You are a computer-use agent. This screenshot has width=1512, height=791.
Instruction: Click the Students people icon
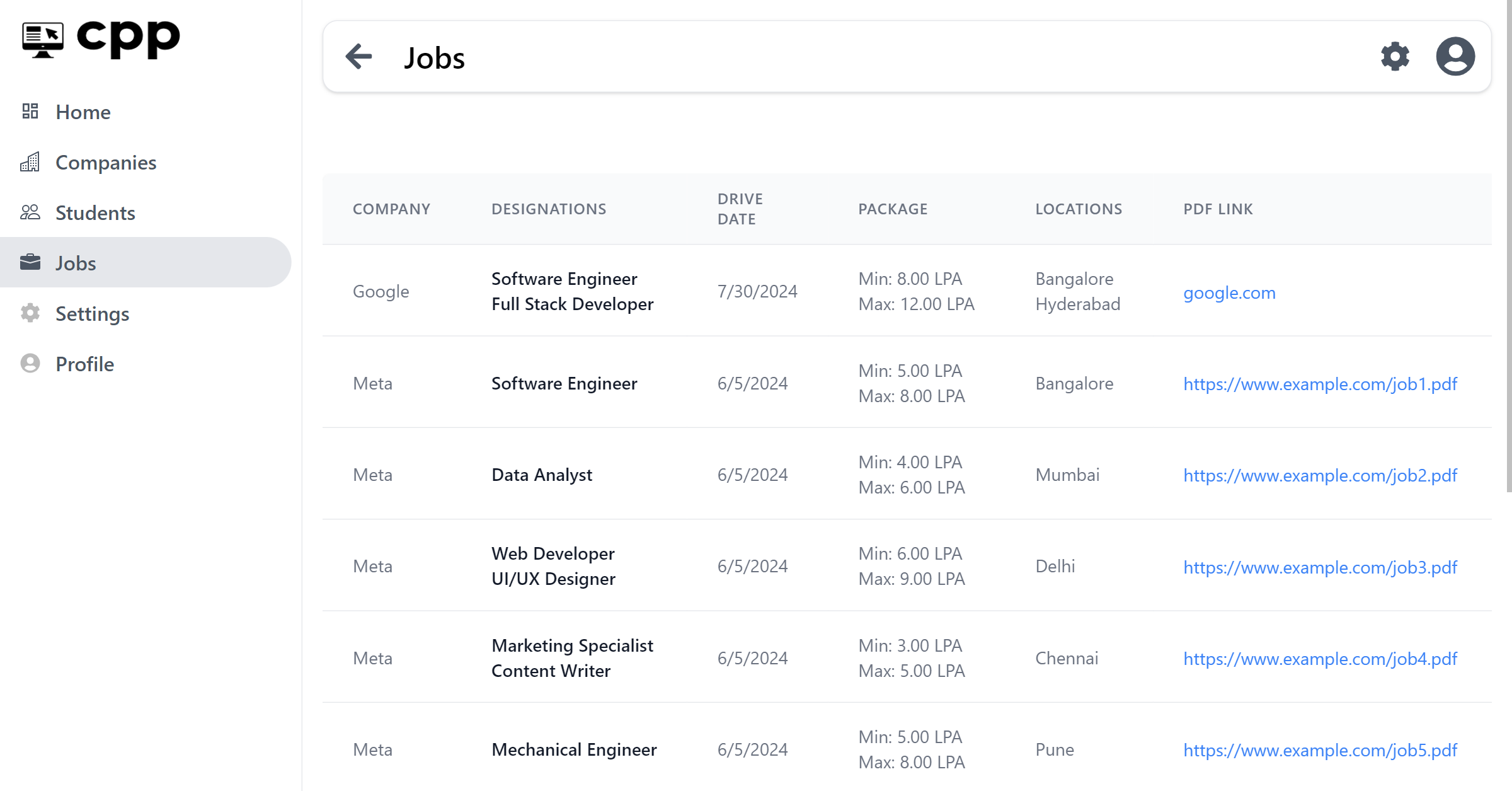pyautogui.click(x=30, y=212)
